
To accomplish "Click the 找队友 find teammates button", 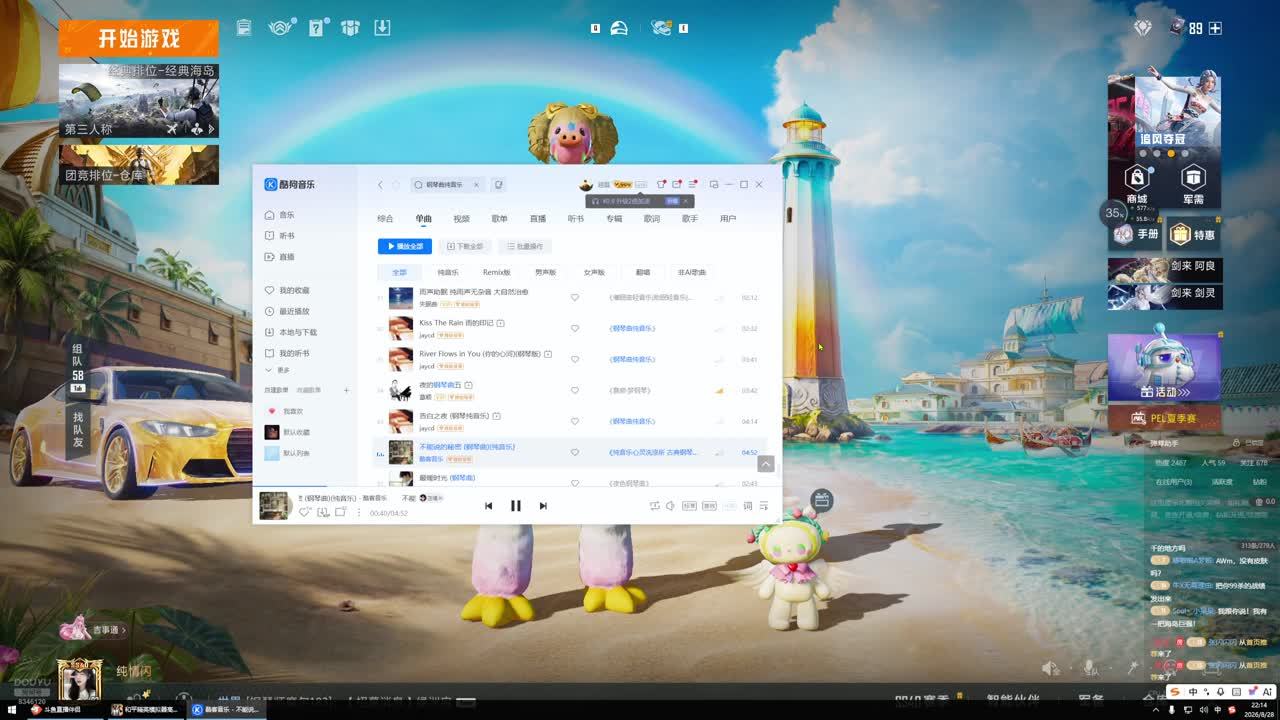I will pyautogui.click(x=78, y=428).
